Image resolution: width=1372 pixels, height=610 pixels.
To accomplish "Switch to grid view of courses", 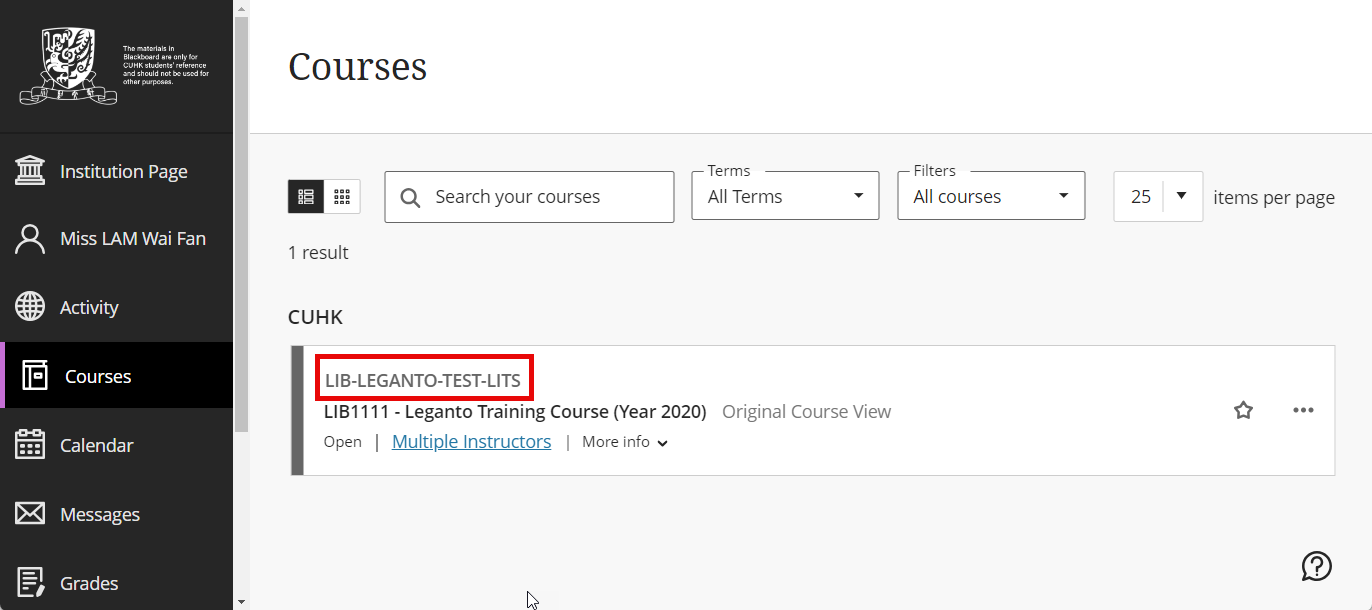I will click(341, 196).
